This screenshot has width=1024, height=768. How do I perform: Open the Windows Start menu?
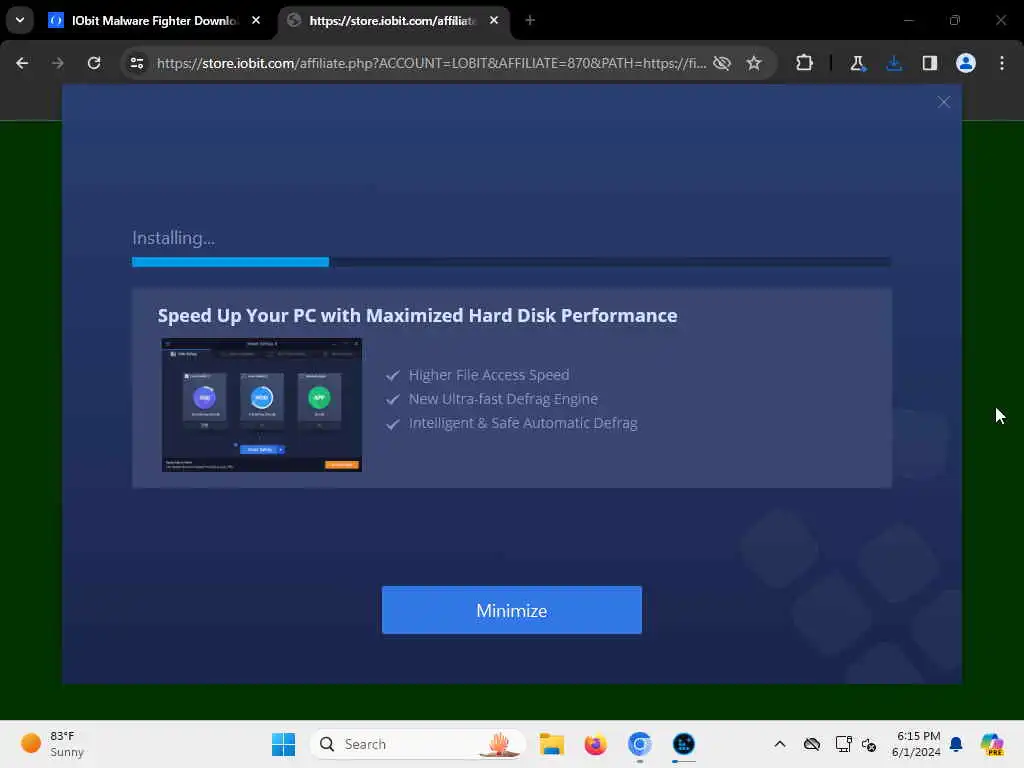click(283, 744)
